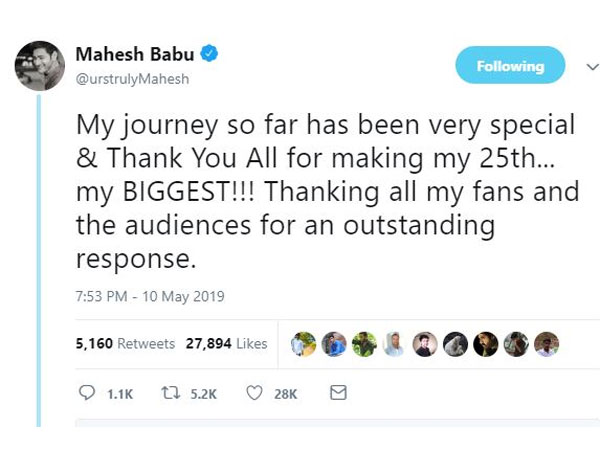Viewport: 600px width, 450px height.
Task: Click the 5.2K retweet count
Action: coord(203,395)
